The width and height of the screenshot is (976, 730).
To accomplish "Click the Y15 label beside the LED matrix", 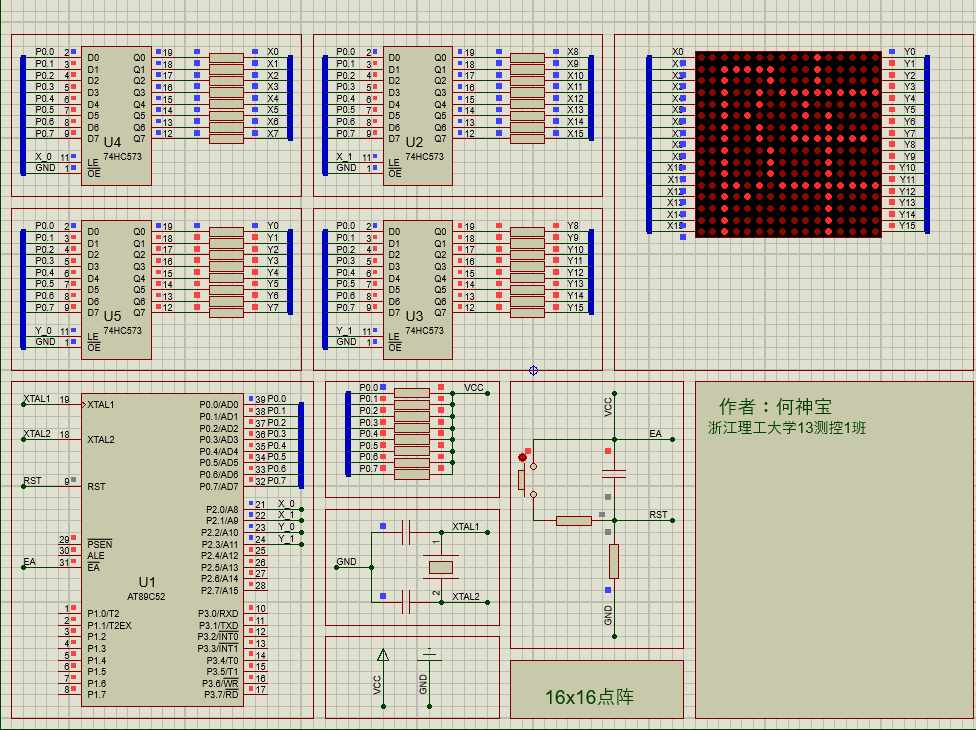I will pyautogui.click(x=907, y=225).
